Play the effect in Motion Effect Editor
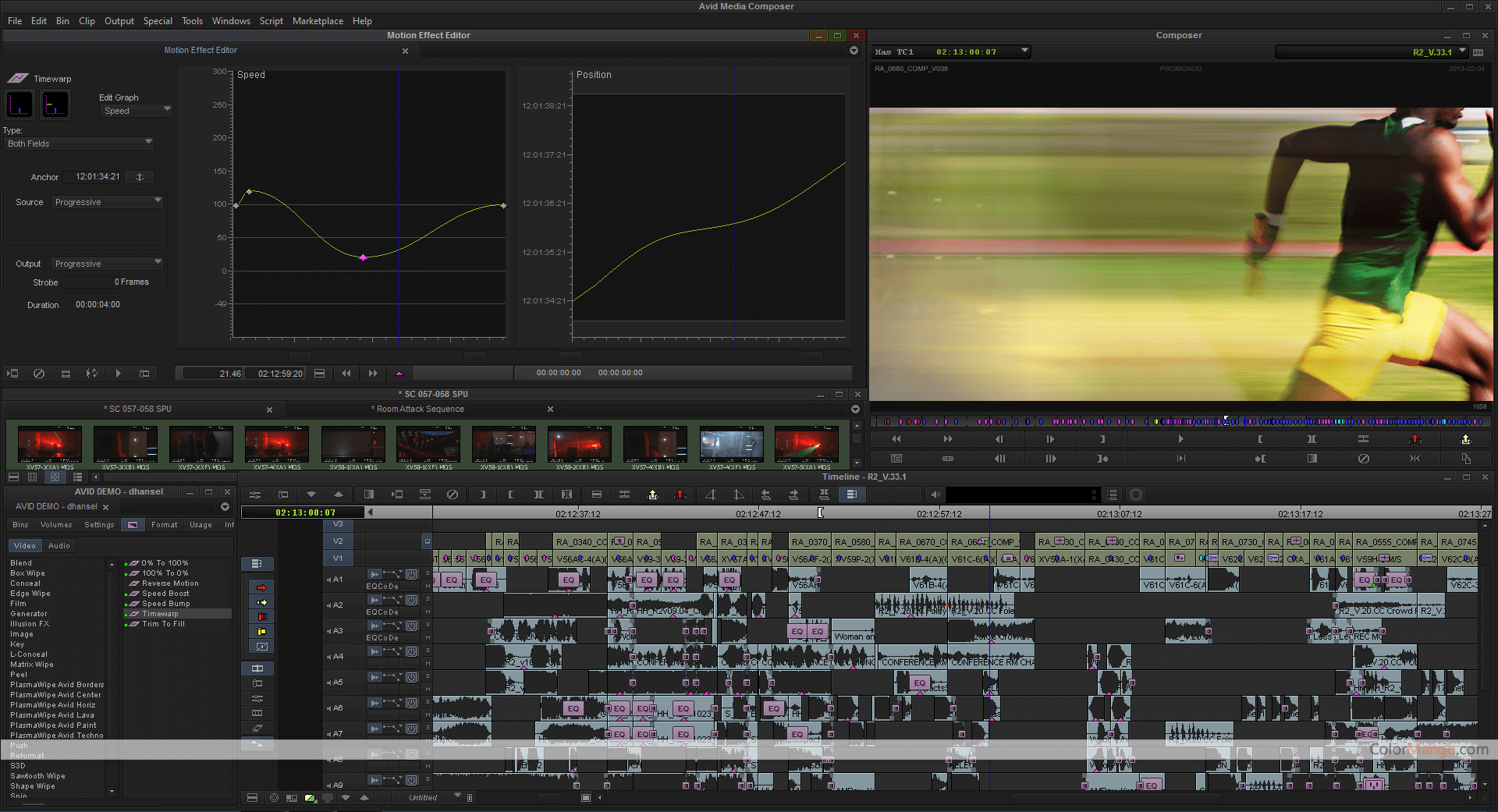Image resolution: width=1498 pixels, height=812 pixels. coord(119,374)
